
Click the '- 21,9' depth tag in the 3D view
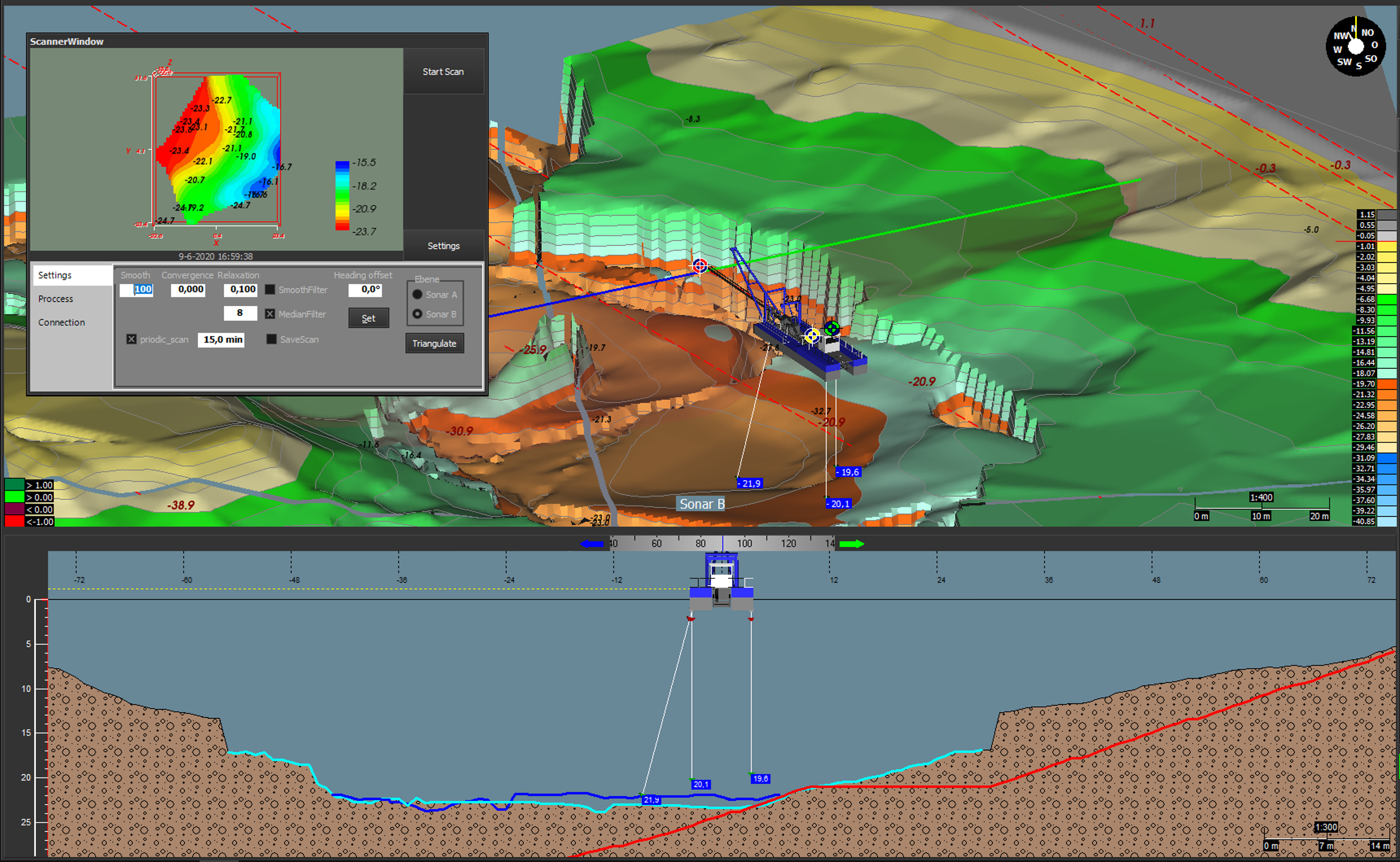tap(749, 483)
